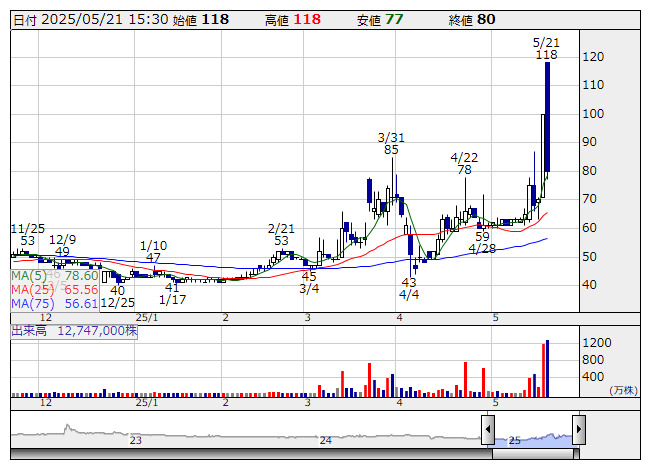Click the 4/4 43 low label
This screenshot has height=470, width=653.
pos(409,288)
